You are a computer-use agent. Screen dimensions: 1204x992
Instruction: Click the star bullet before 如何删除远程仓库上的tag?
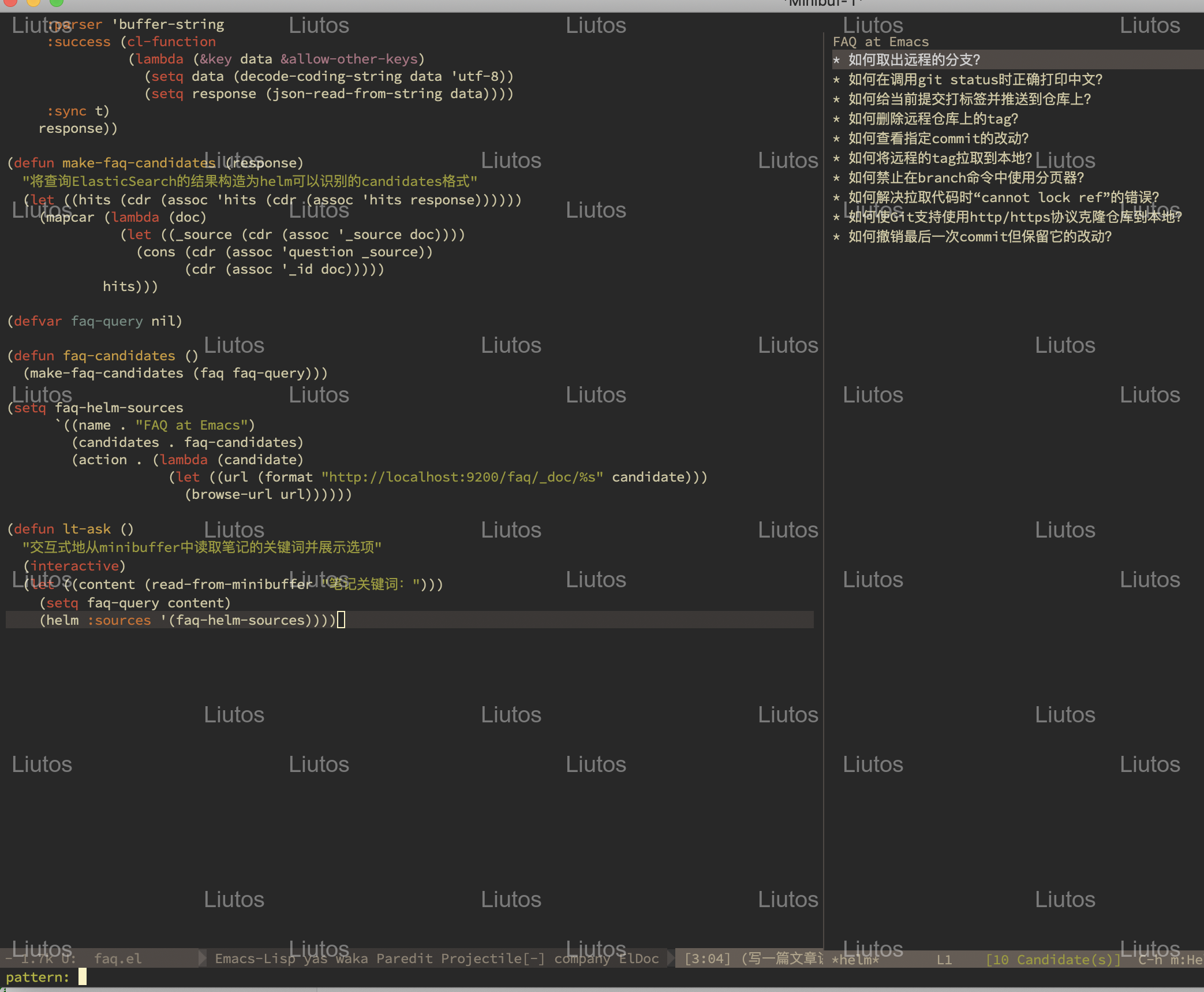(x=836, y=119)
